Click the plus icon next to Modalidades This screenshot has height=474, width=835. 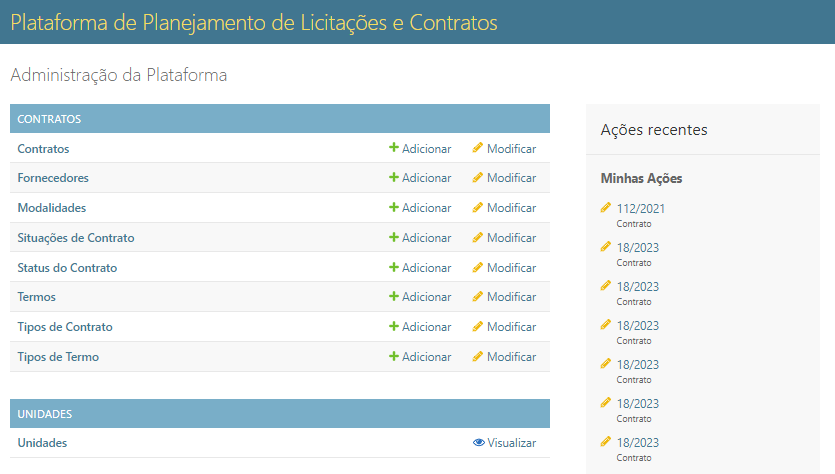394,207
